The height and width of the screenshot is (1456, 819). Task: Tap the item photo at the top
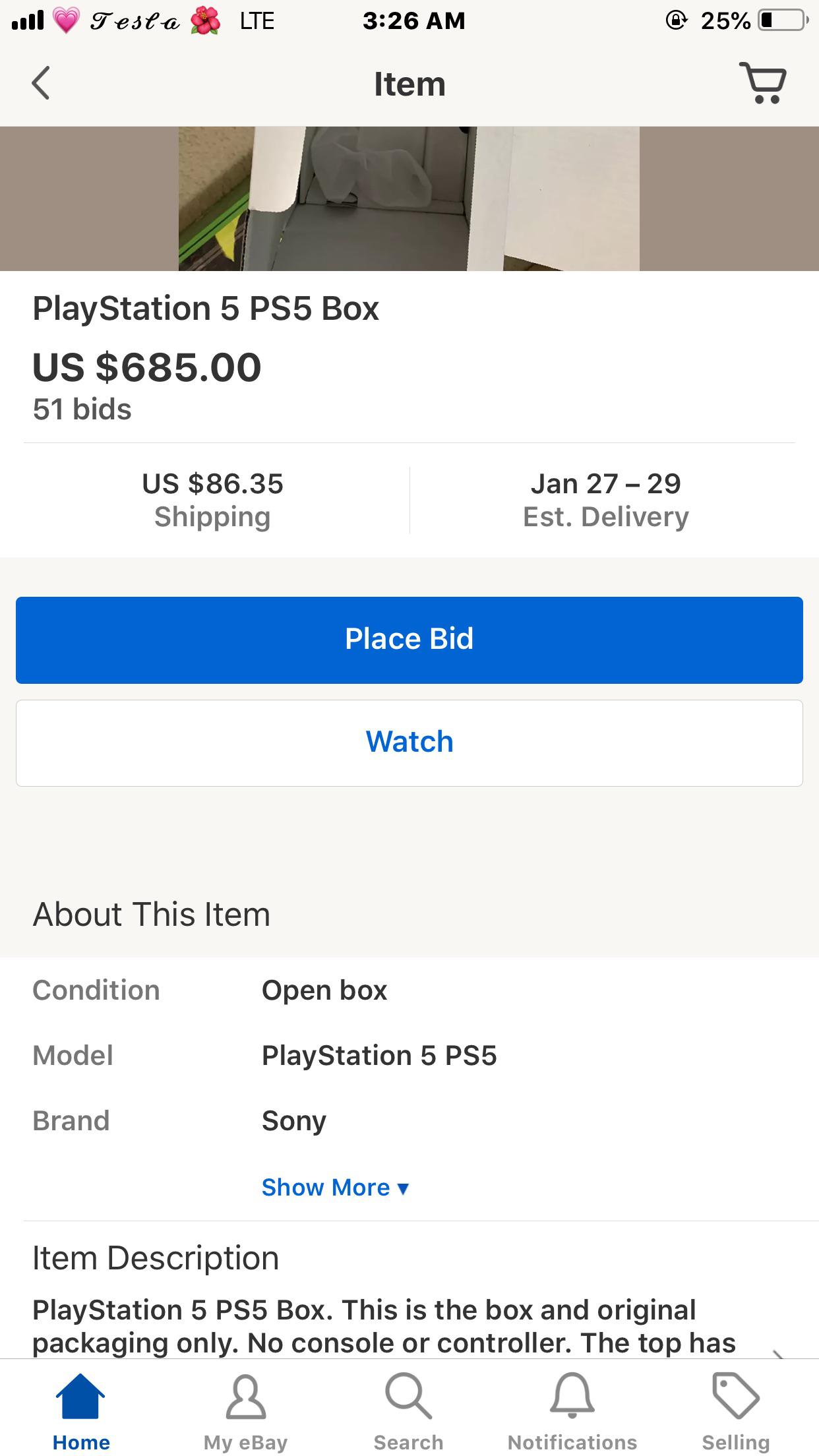[x=409, y=198]
